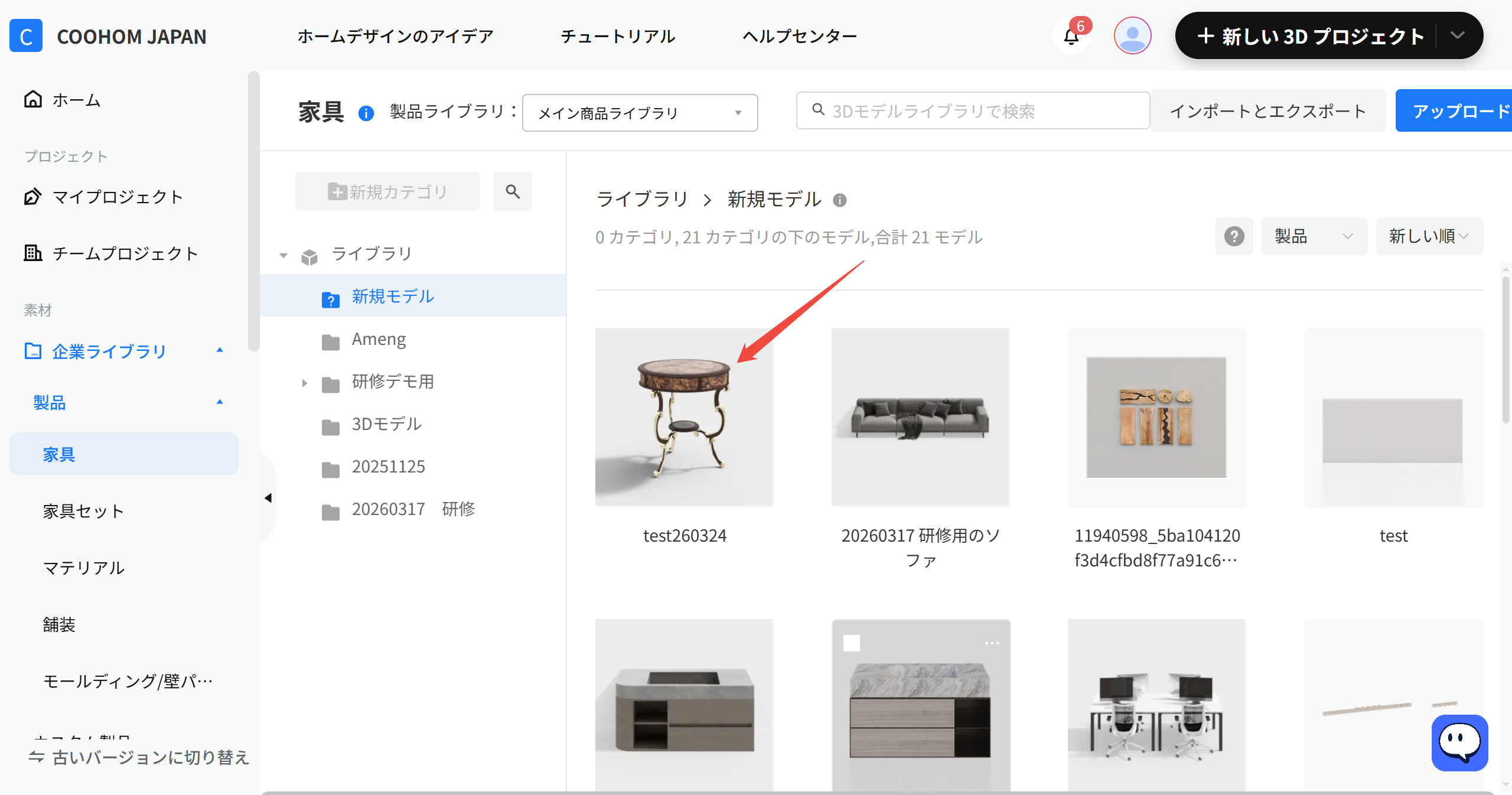This screenshot has width=1512, height=795.
Task: Select マテリアル in the sidebar
Action: click(x=84, y=568)
